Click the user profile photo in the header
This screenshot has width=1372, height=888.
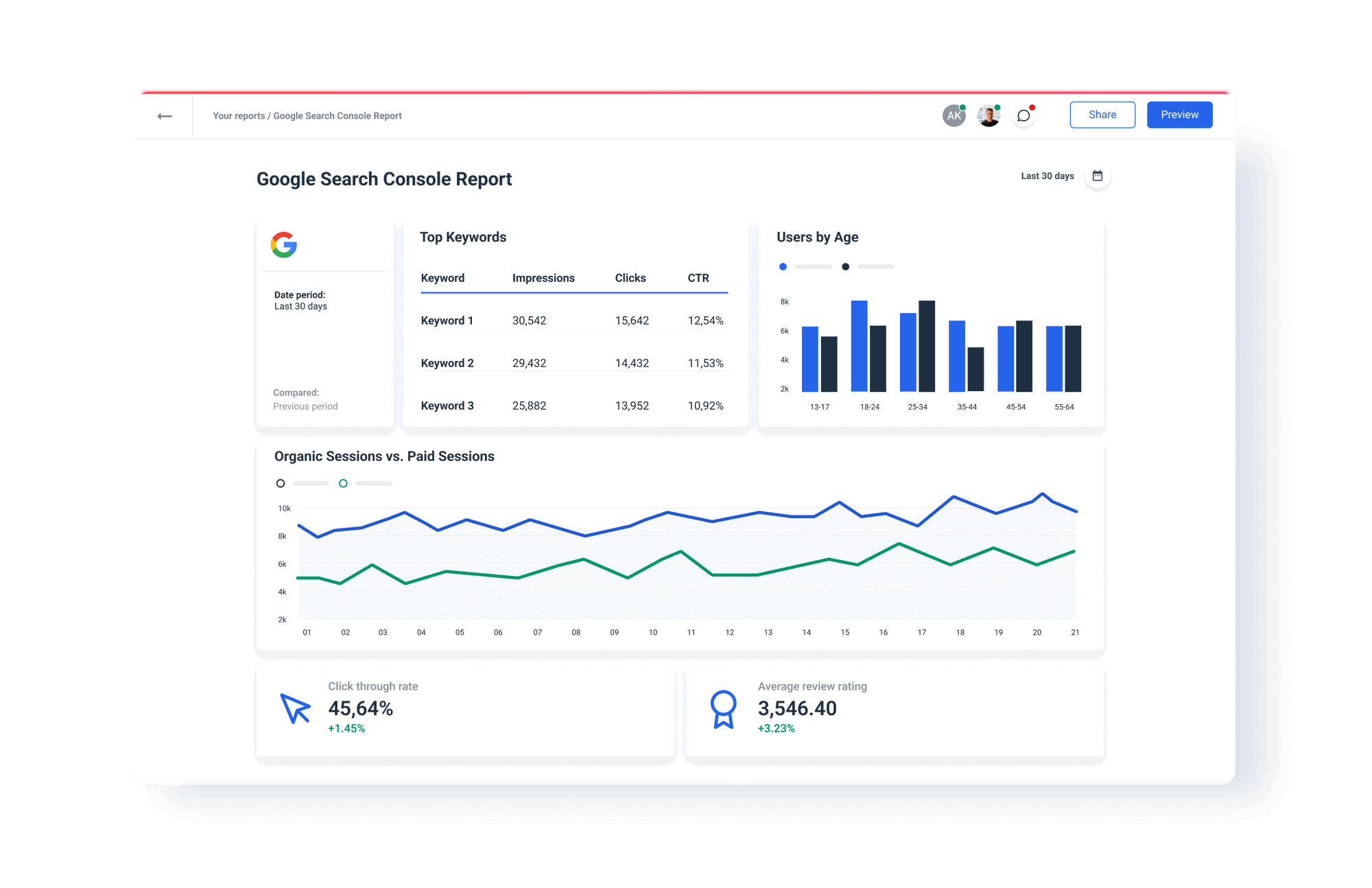(988, 115)
